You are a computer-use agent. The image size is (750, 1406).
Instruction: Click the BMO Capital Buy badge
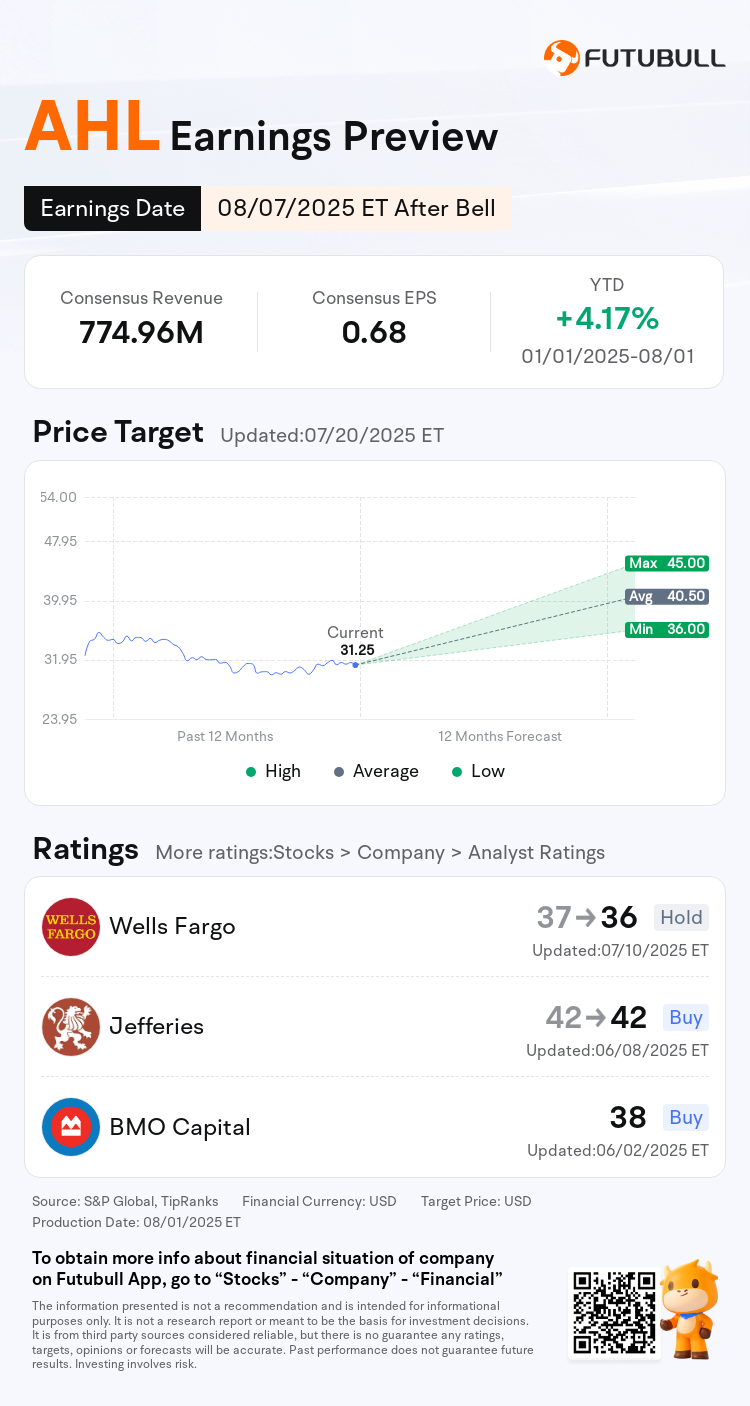(x=686, y=1117)
